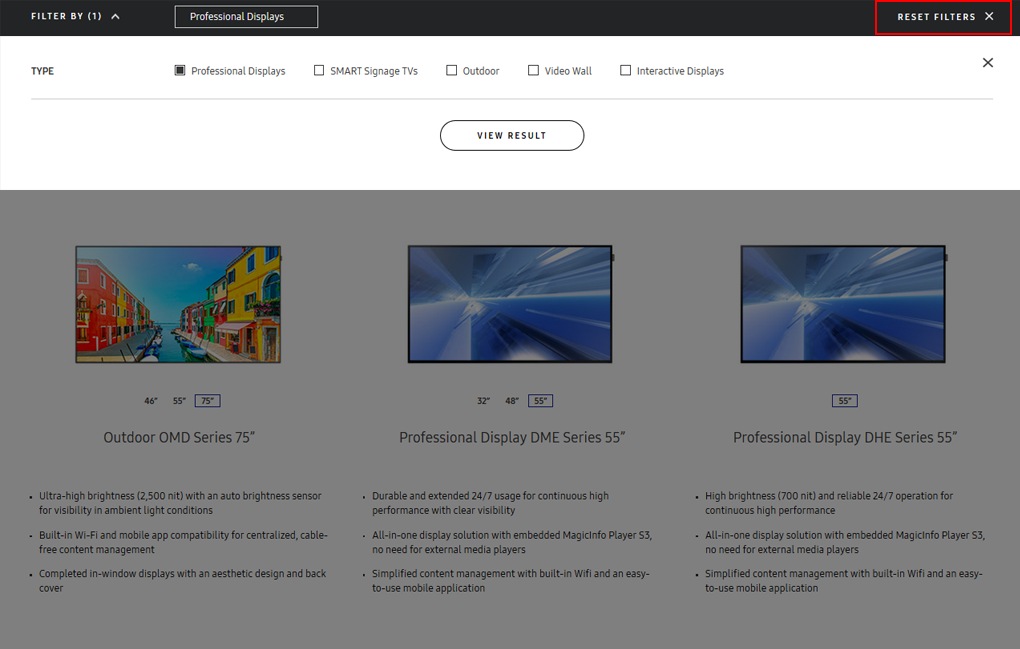The image size is (1020, 649).
Task: Open Professional Display DME Series 55" link
Action: pos(512,438)
